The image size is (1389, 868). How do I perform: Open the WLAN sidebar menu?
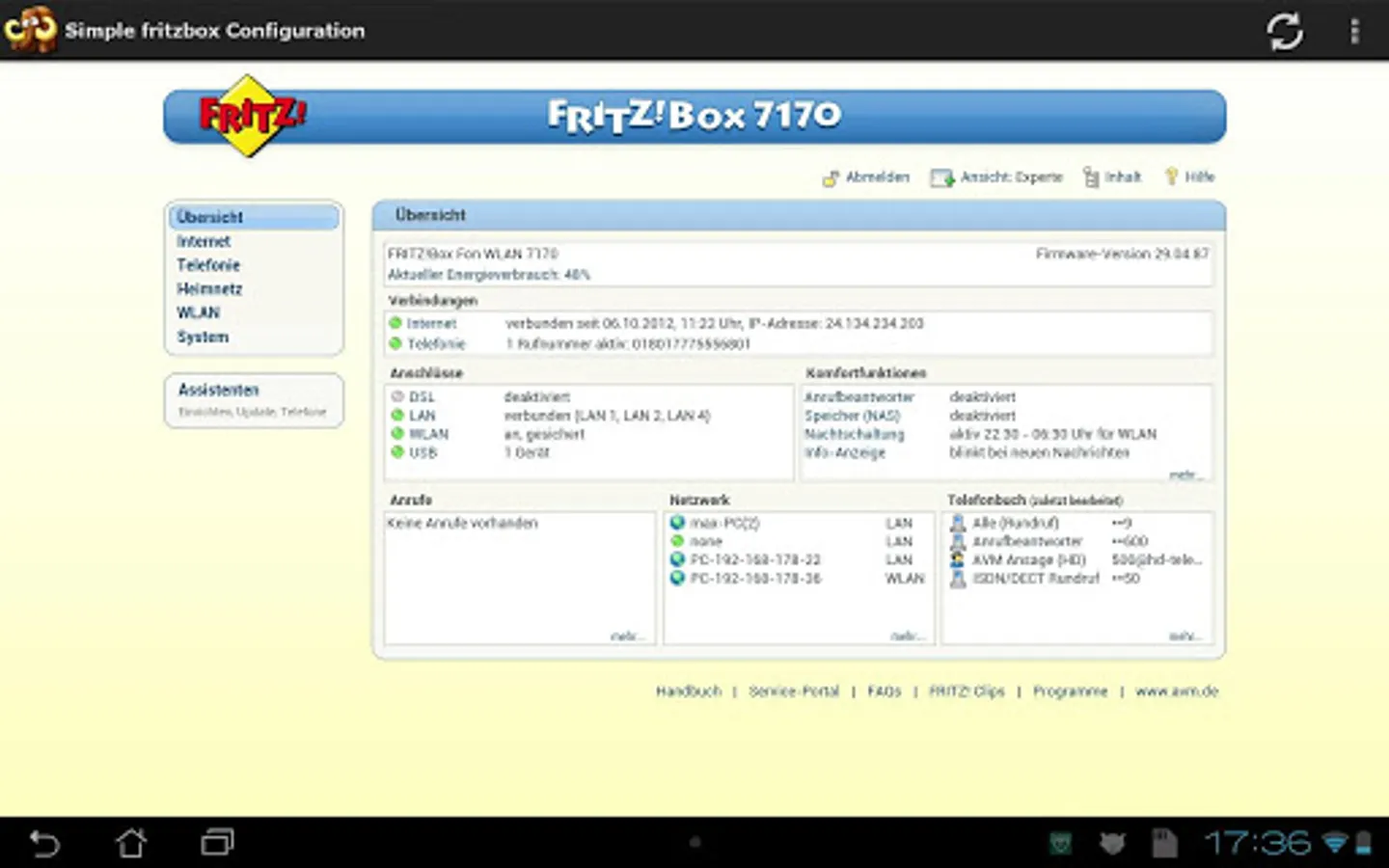pos(199,312)
